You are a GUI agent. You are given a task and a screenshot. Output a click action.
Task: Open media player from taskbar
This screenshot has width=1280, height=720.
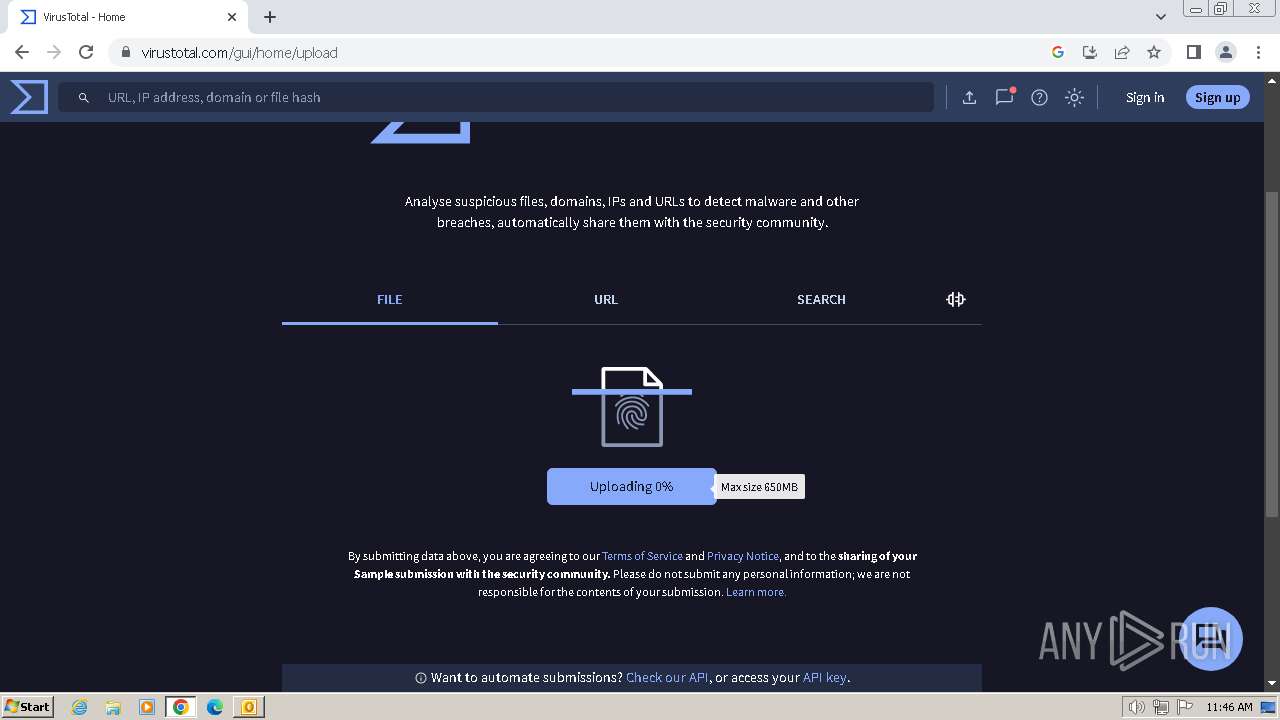coord(147,707)
